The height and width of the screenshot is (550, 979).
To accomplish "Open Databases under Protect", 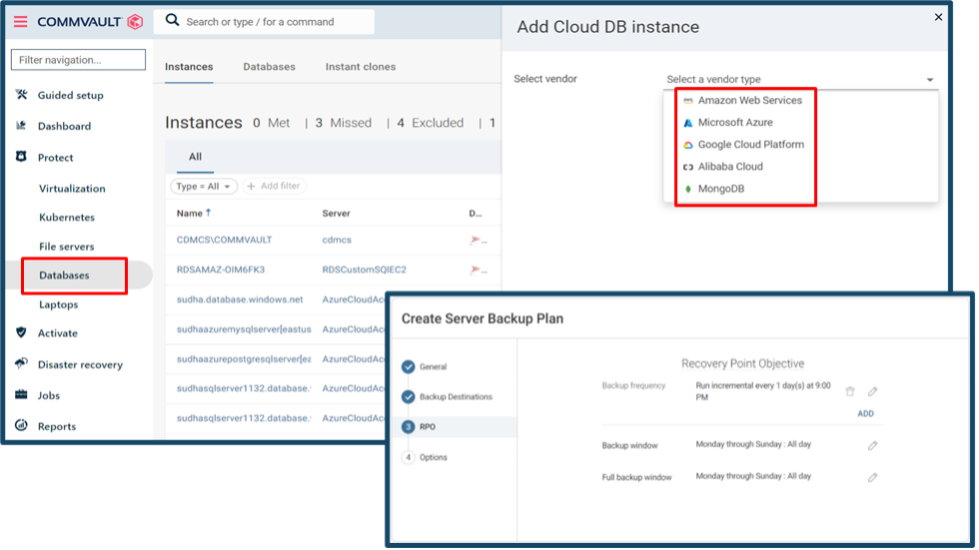I will pyautogui.click(x=64, y=275).
